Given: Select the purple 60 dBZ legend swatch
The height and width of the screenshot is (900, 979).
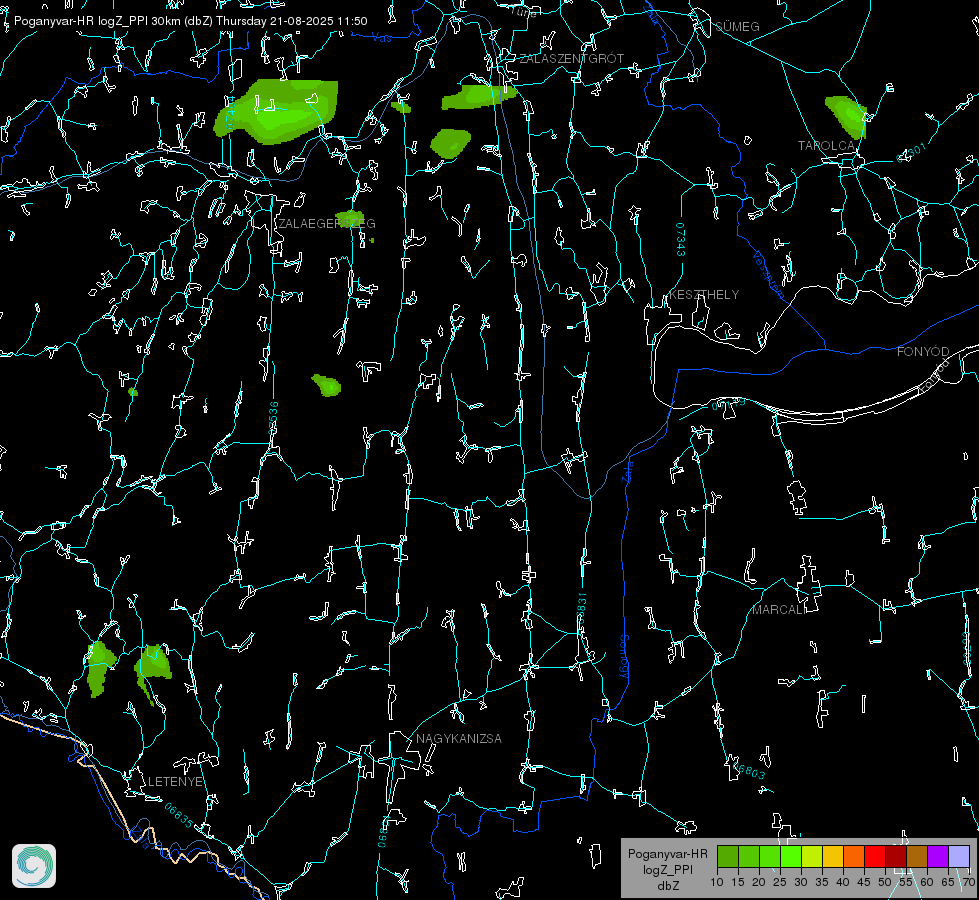Looking at the screenshot, I should (x=938, y=856).
